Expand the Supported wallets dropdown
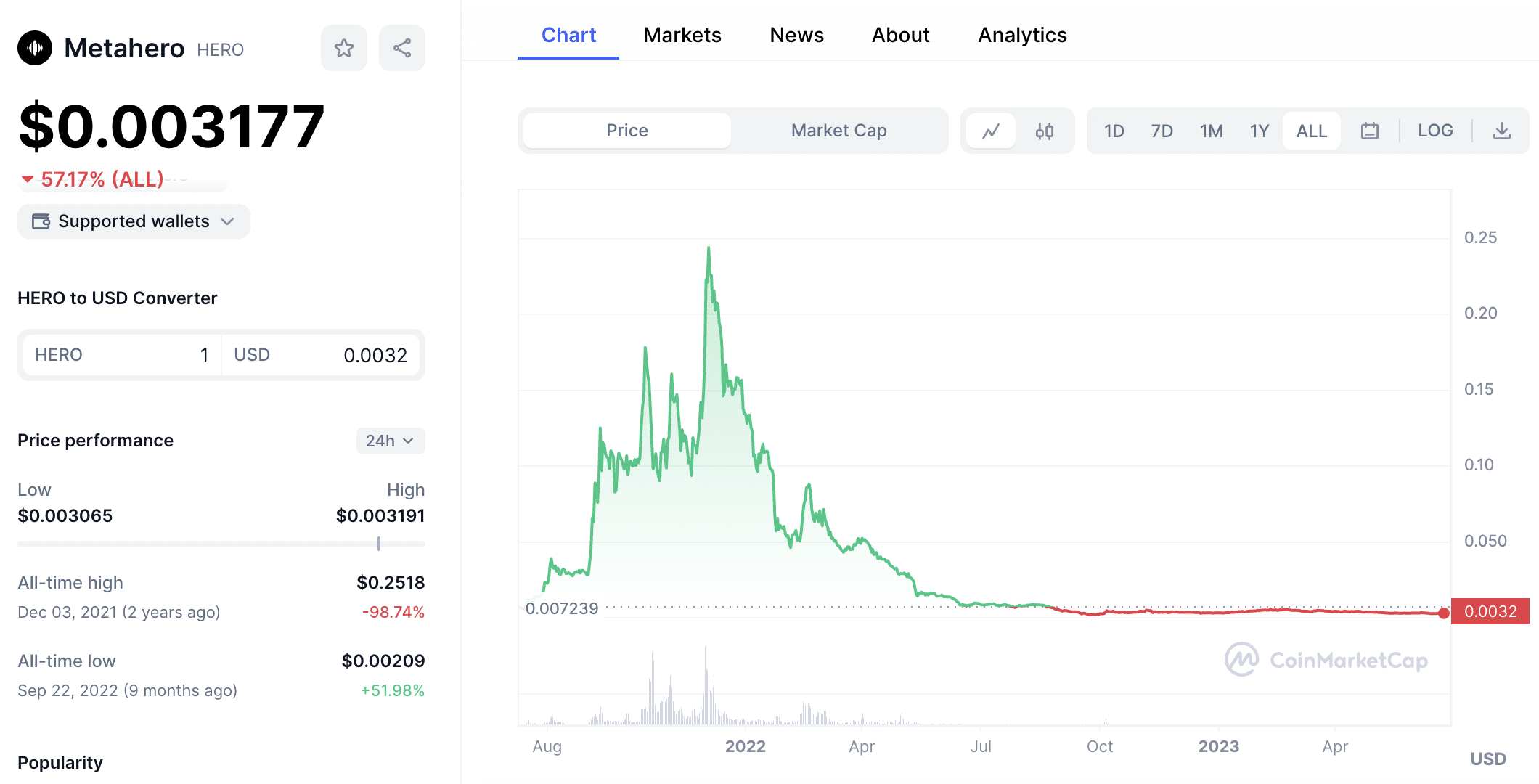The height and width of the screenshot is (784, 1539). pyautogui.click(x=134, y=221)
